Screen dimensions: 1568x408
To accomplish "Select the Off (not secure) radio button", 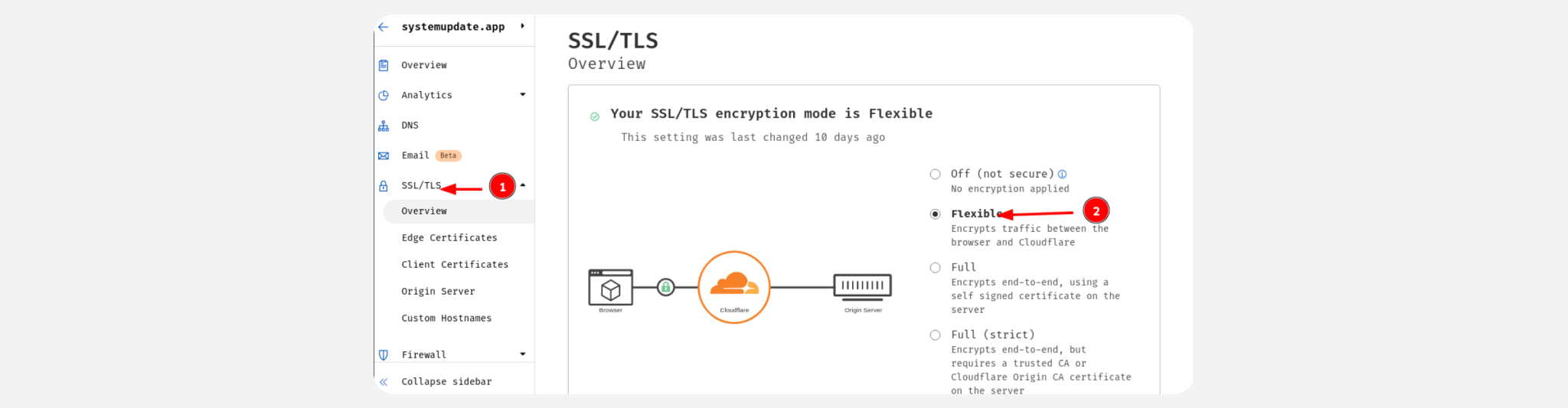I will 935,174.
